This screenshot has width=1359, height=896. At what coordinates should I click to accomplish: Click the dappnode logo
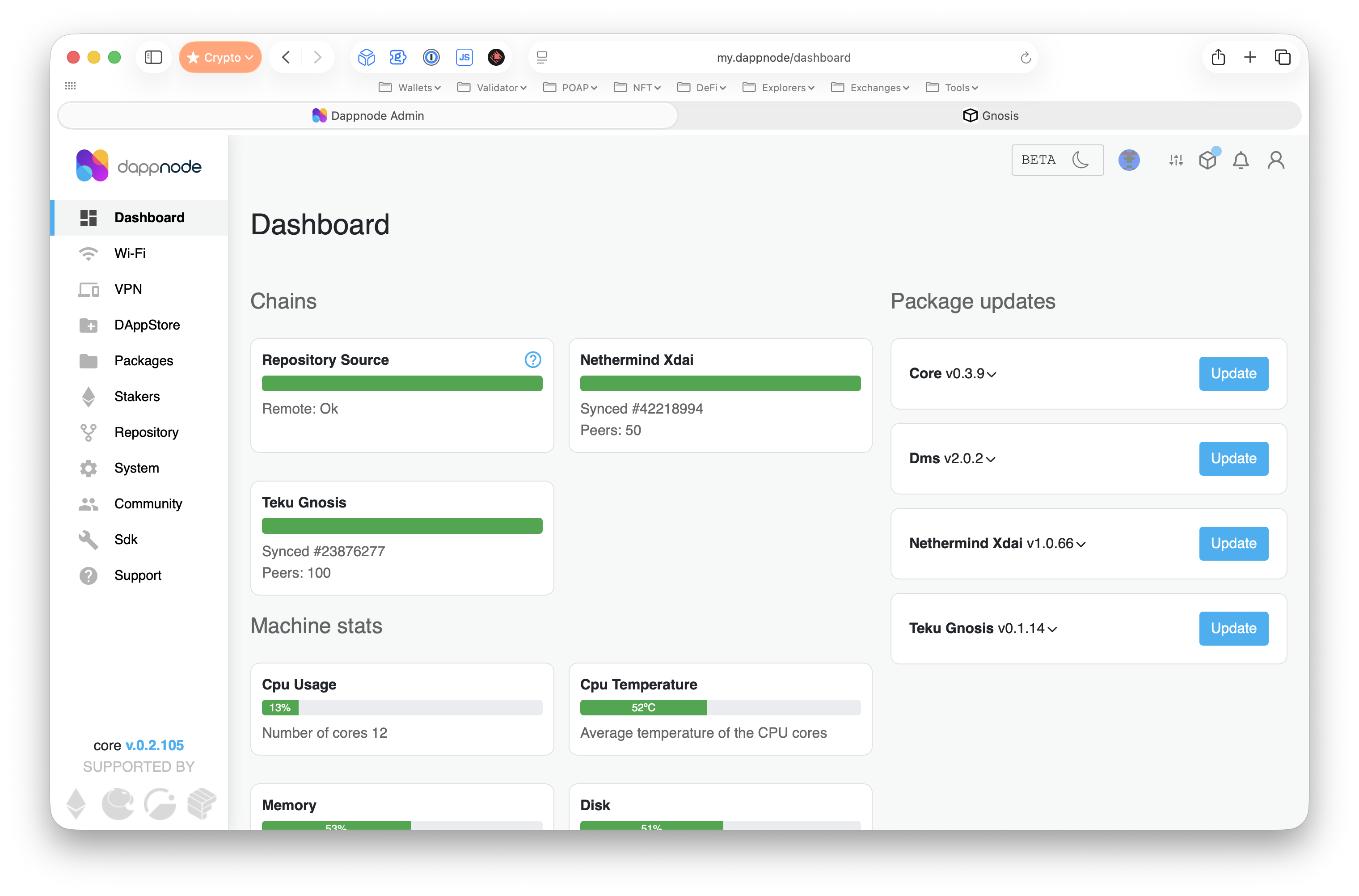pos(139,166)
